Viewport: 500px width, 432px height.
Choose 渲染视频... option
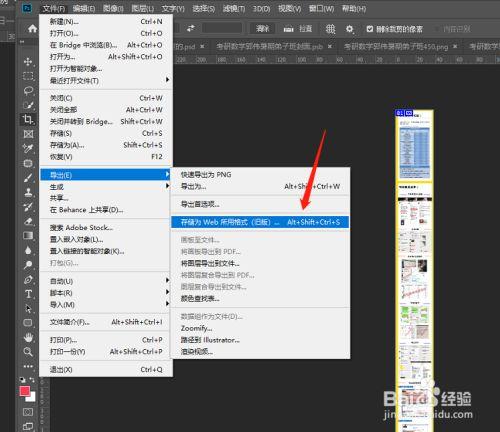point(260,351)
